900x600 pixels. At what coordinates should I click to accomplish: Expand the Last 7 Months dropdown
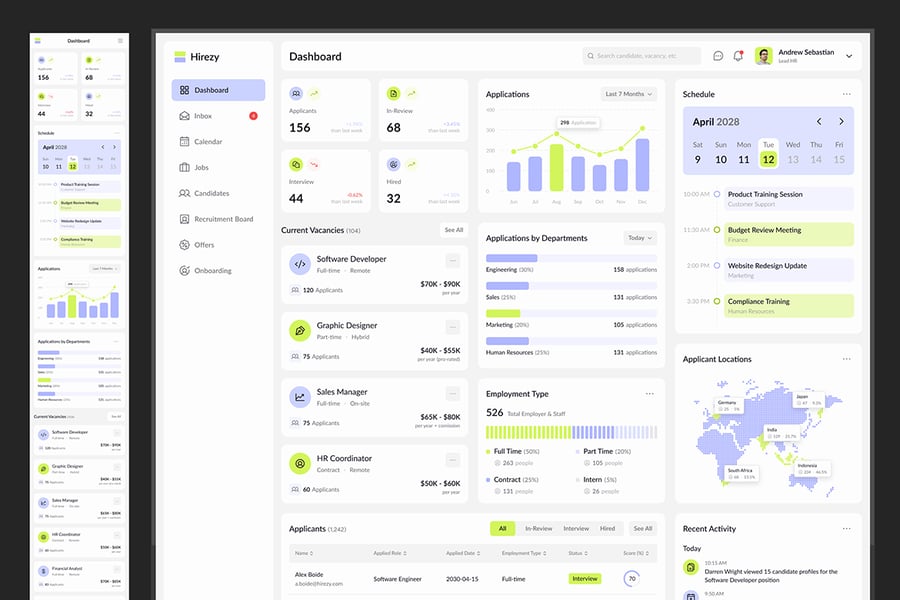[629, 94]
